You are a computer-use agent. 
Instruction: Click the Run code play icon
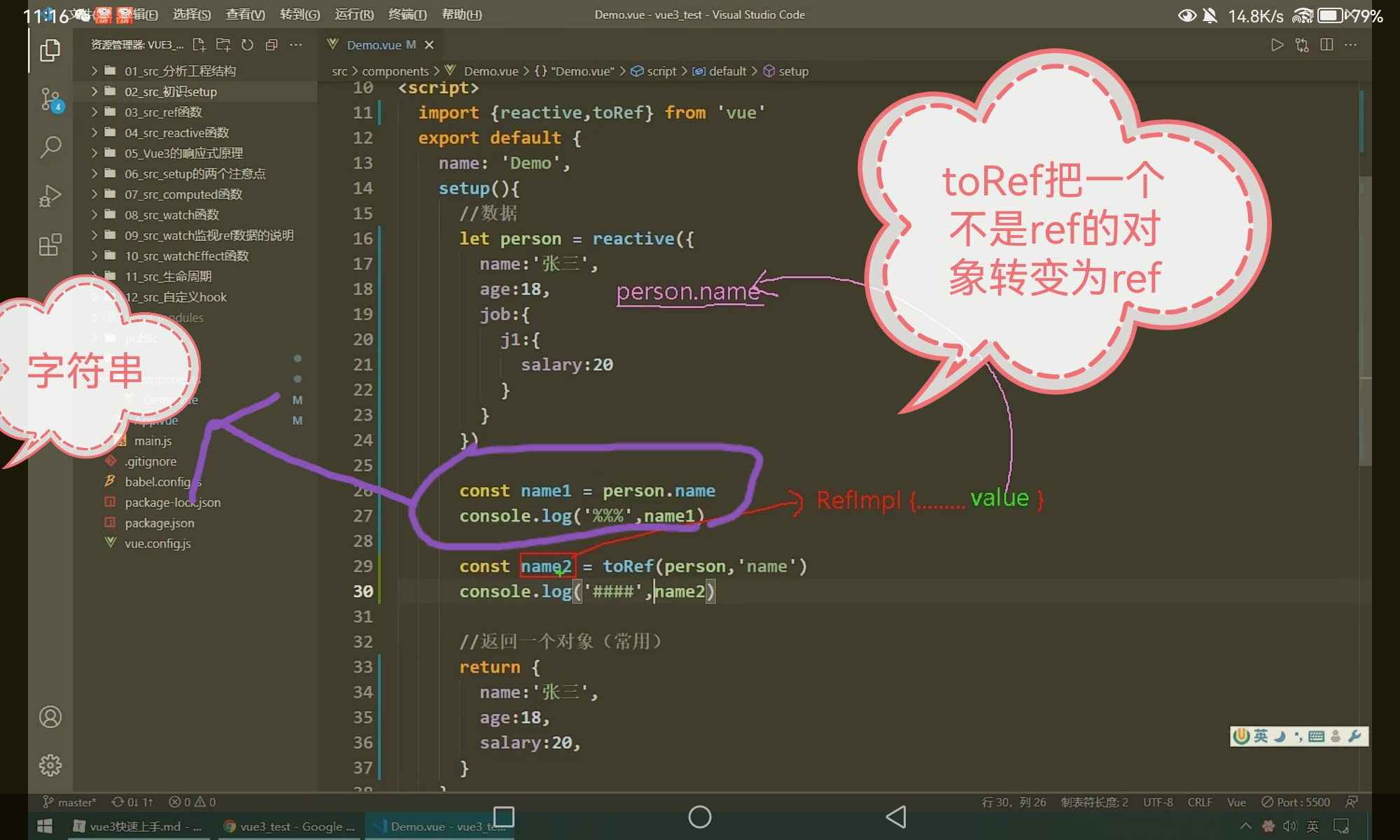[x=1277, y=45]
